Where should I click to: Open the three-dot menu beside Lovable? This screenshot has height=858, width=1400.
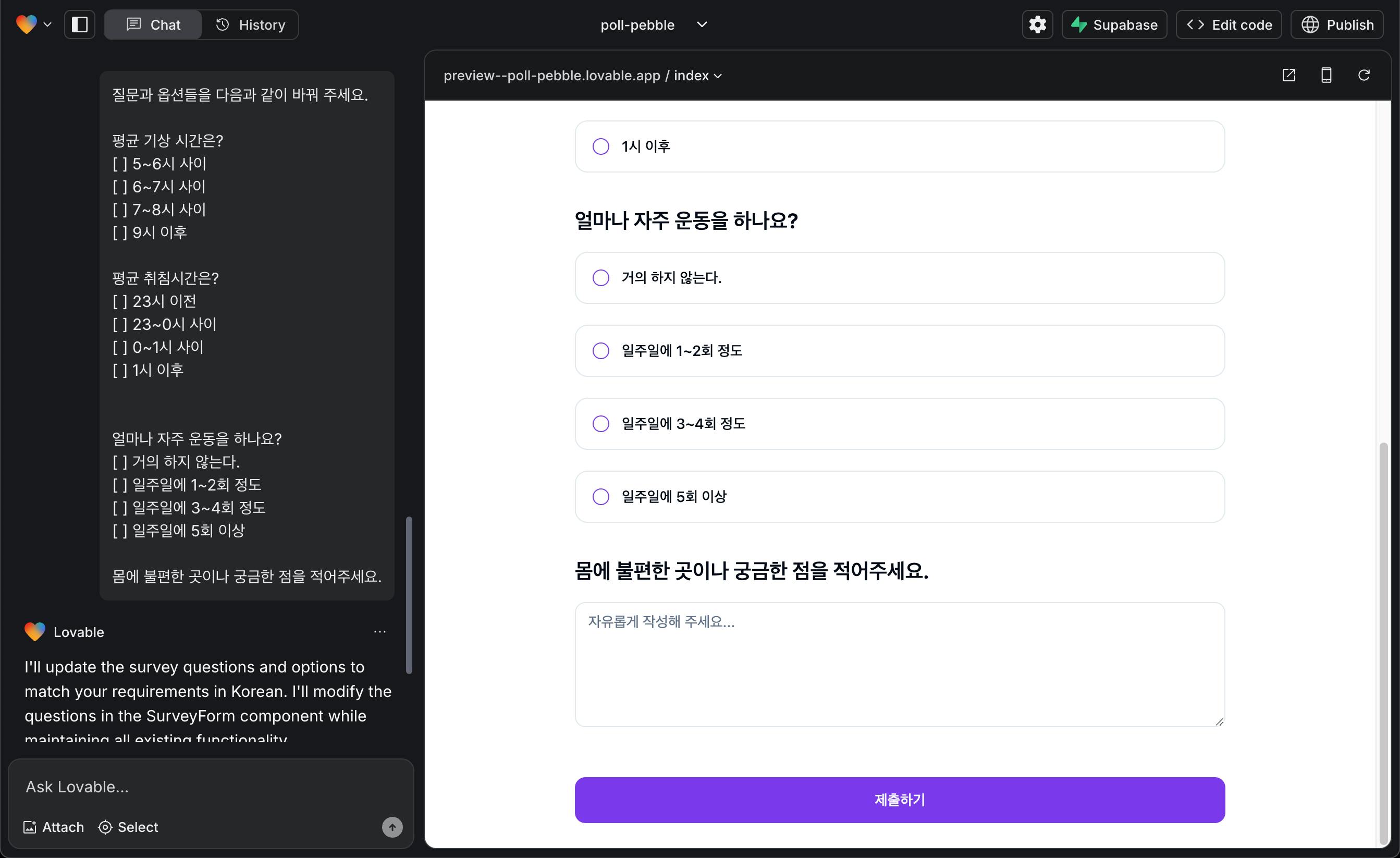379,632
